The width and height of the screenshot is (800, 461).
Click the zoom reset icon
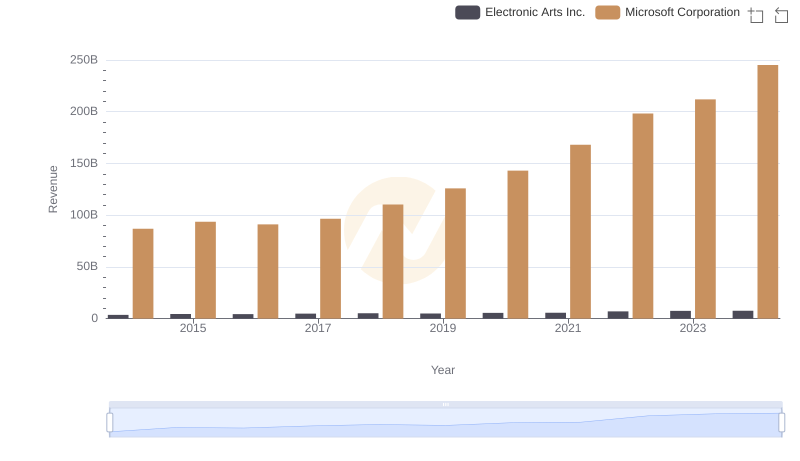781,15
